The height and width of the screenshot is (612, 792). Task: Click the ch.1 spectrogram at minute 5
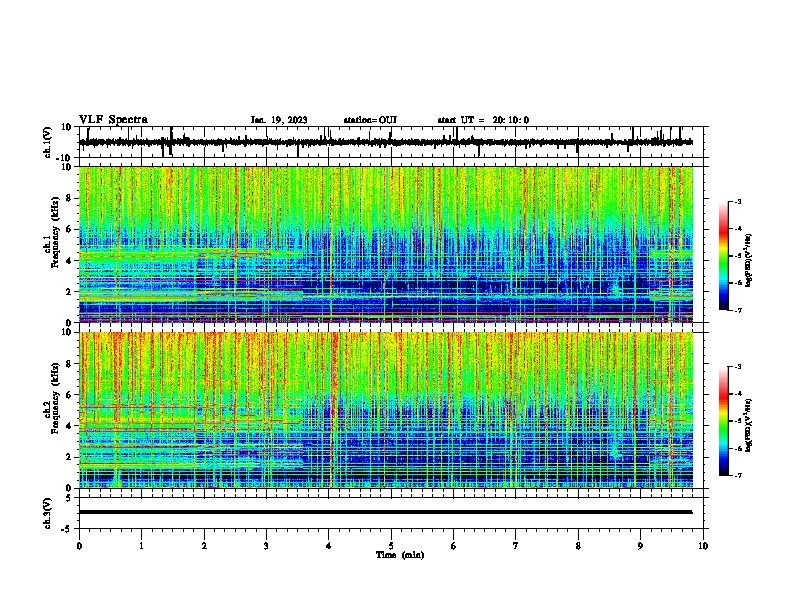click(x=391, y=244)
